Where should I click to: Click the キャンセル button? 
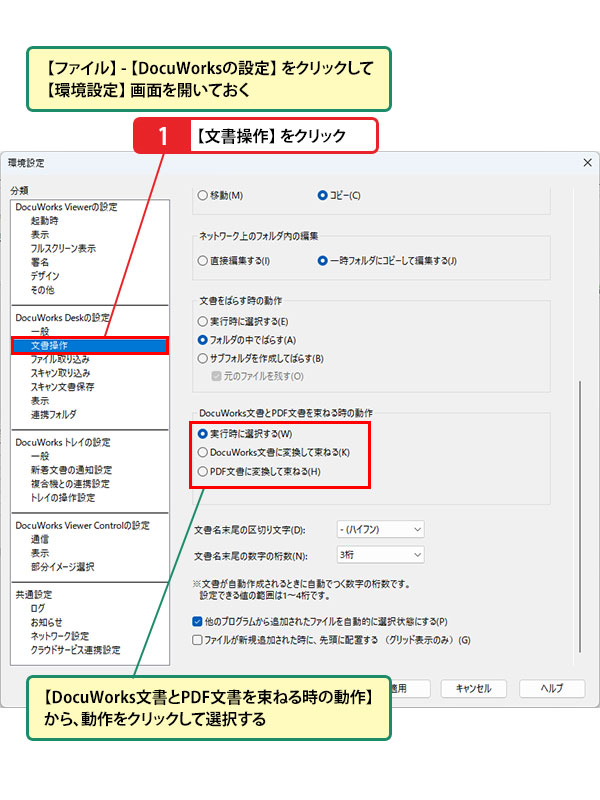tap(473, 688)
